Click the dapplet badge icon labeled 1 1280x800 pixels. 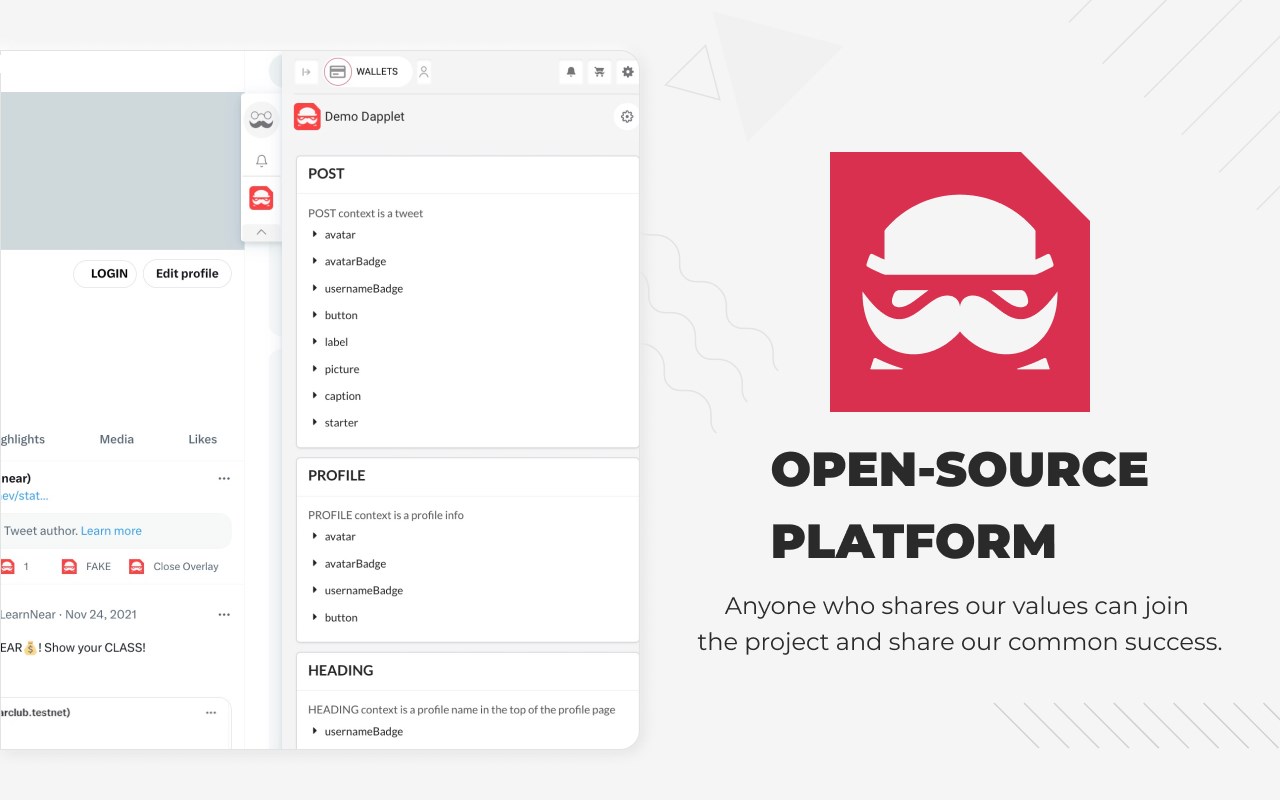(8, 566)
